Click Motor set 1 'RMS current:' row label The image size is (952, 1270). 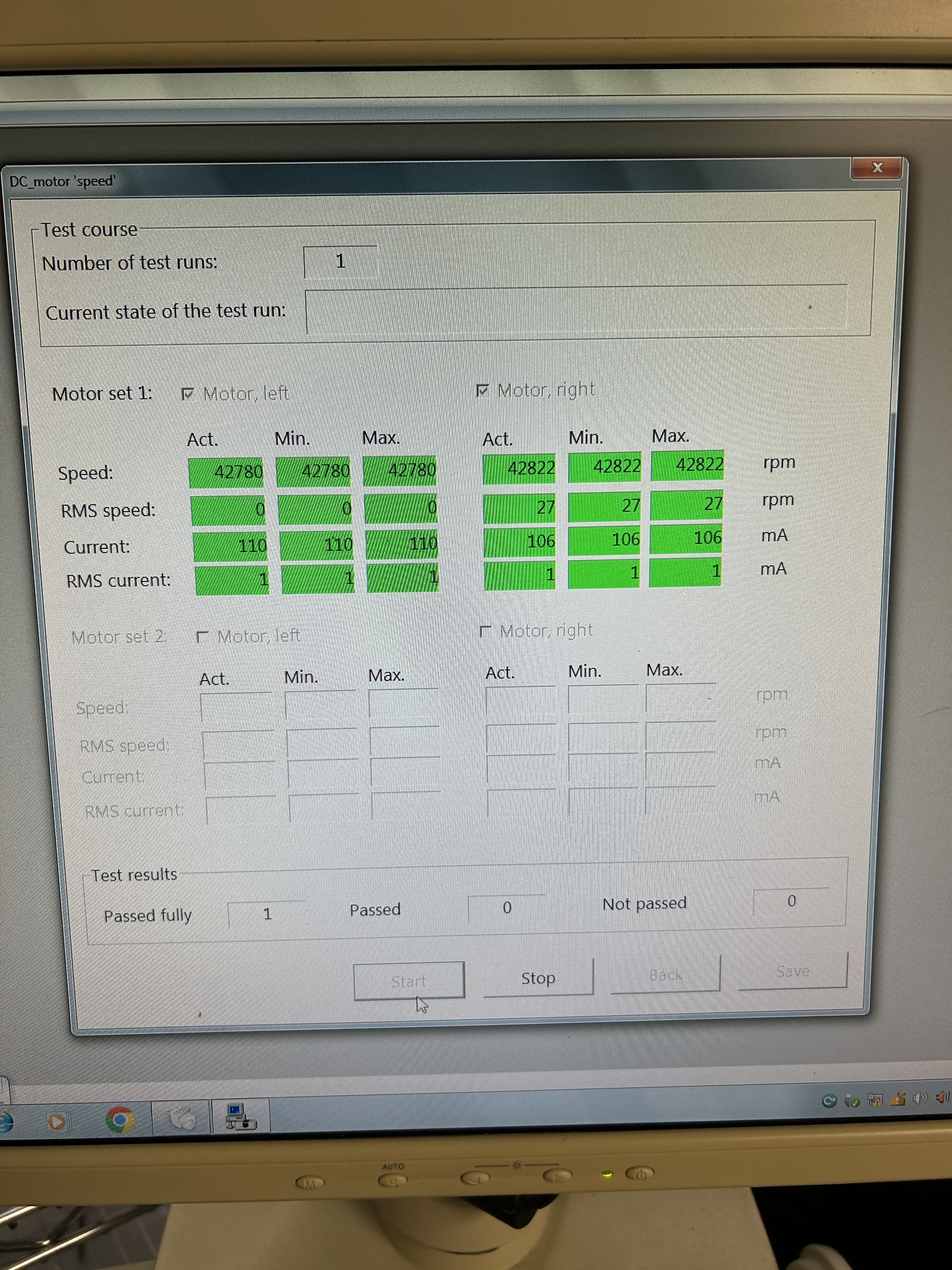[x=118, y=581]
